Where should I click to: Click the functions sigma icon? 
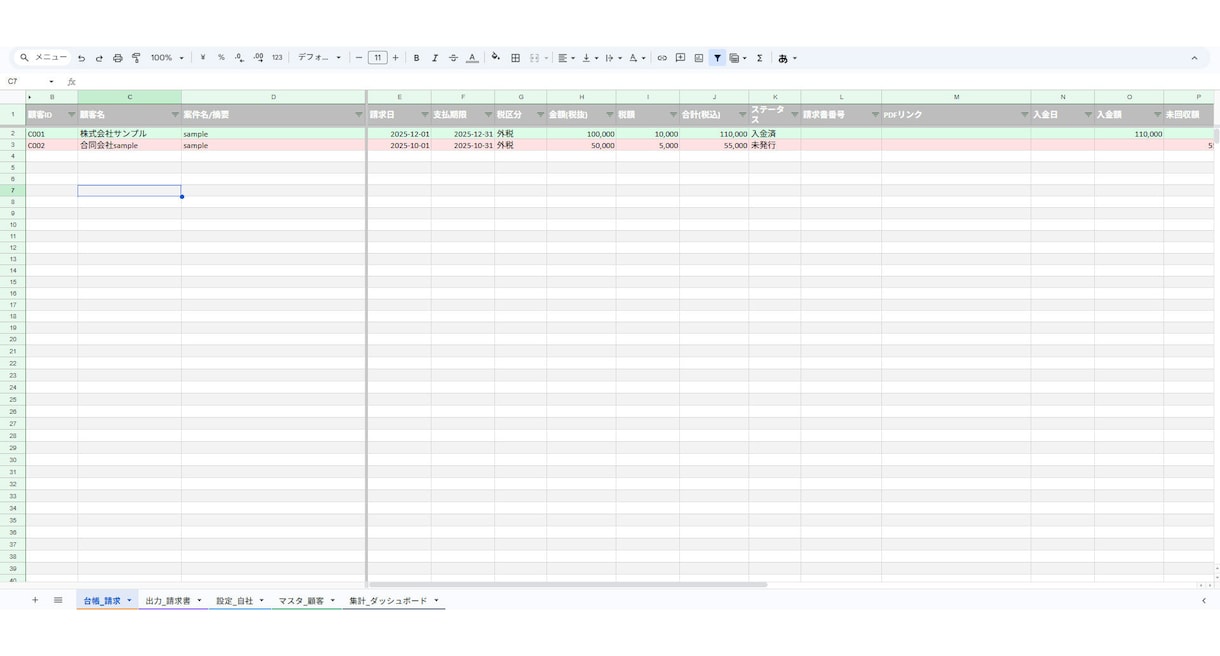click(x=759, y=58)
